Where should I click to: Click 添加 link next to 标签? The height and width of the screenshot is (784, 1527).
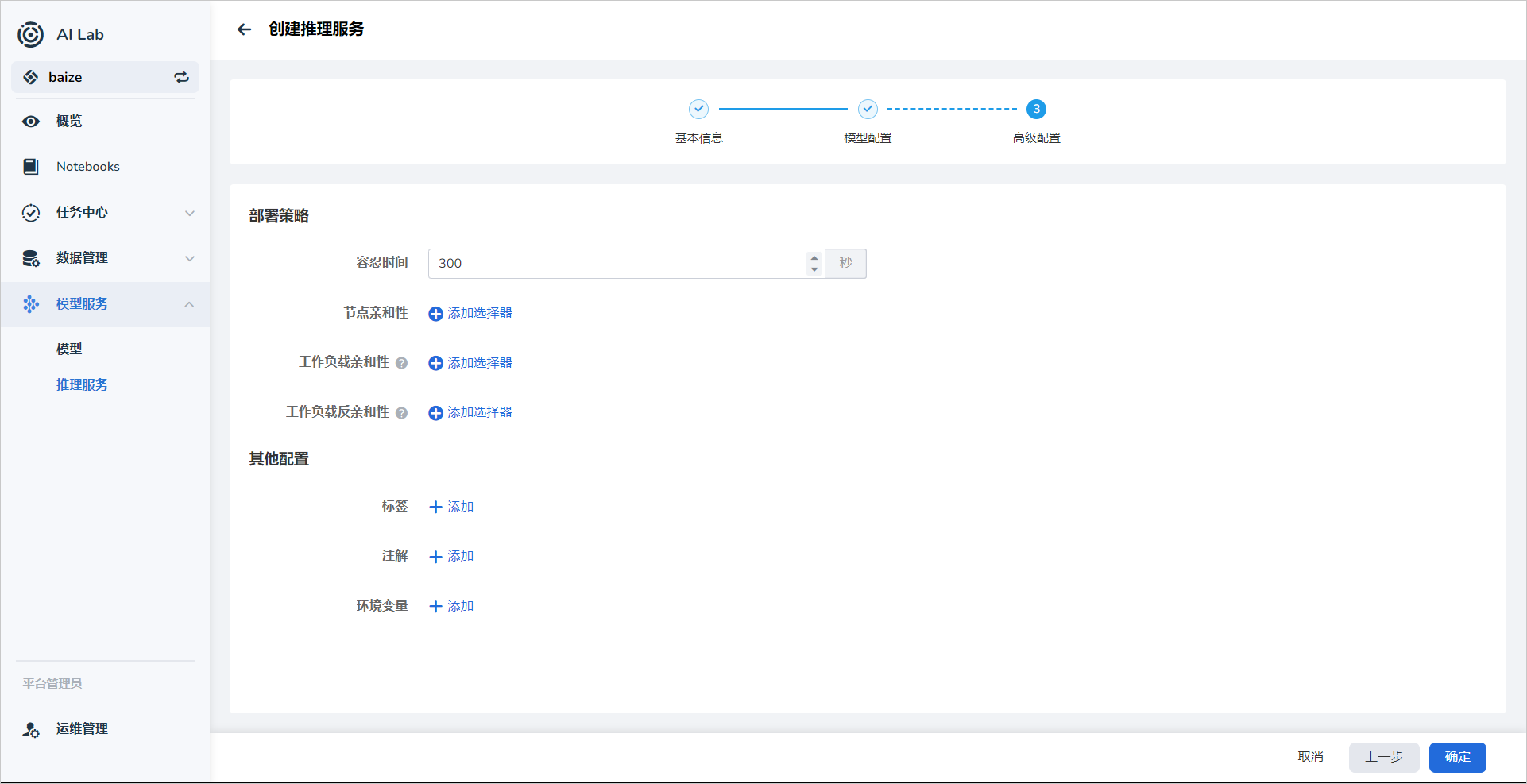pos(461,507)
